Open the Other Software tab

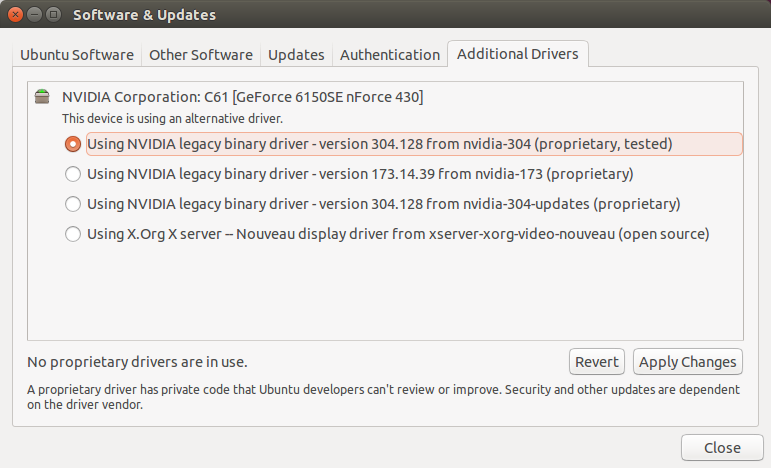201,55
